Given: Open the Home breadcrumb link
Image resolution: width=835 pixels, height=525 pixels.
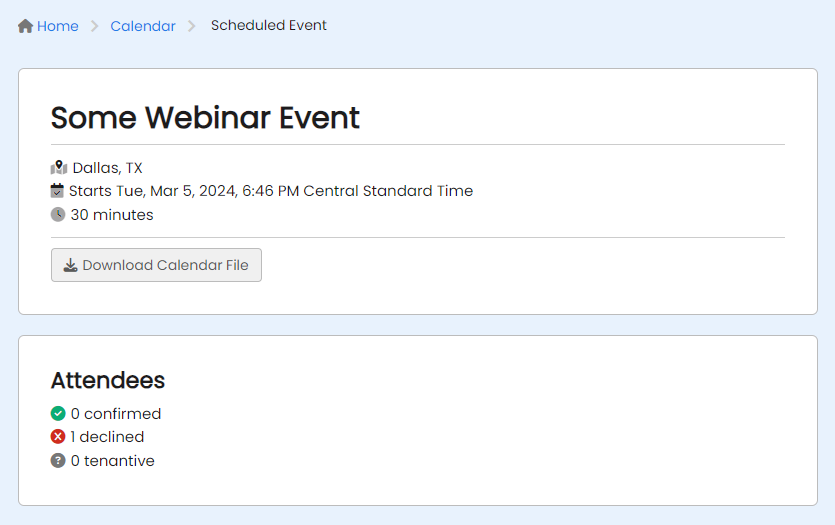Looking at the screenshot, I should click(57, 26).
